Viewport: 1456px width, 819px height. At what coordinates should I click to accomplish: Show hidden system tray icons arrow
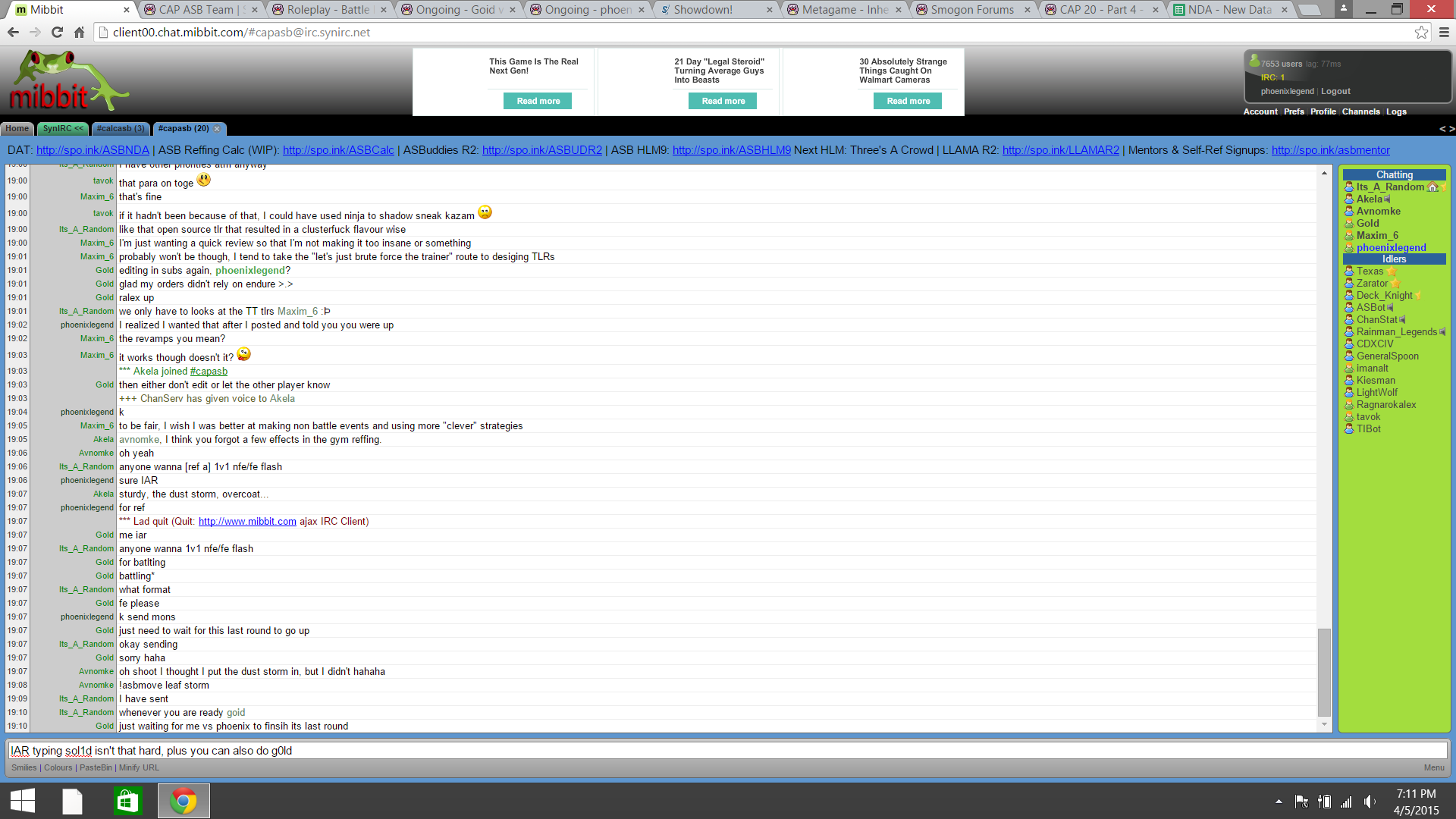1279,802
